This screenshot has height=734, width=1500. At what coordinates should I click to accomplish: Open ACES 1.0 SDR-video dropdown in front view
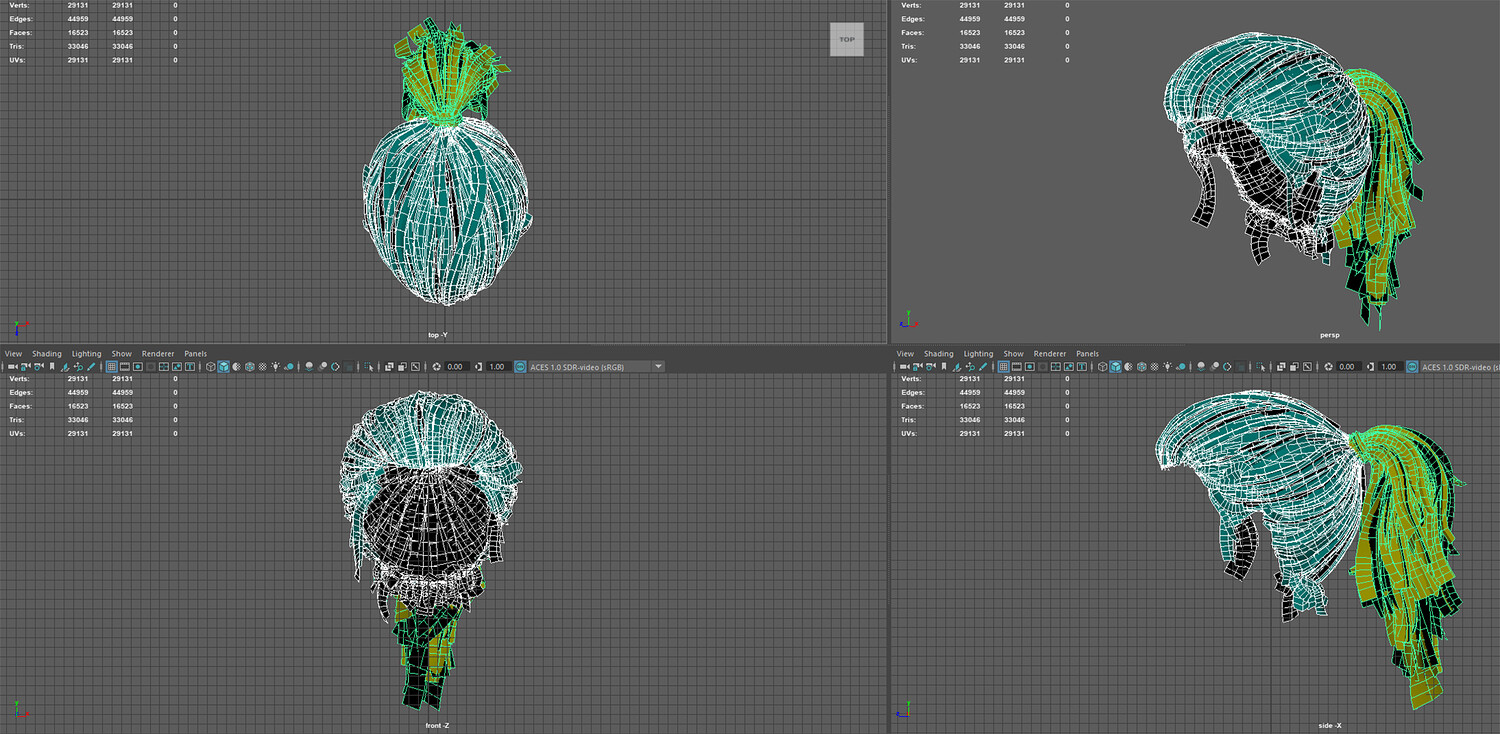point(596,367)
